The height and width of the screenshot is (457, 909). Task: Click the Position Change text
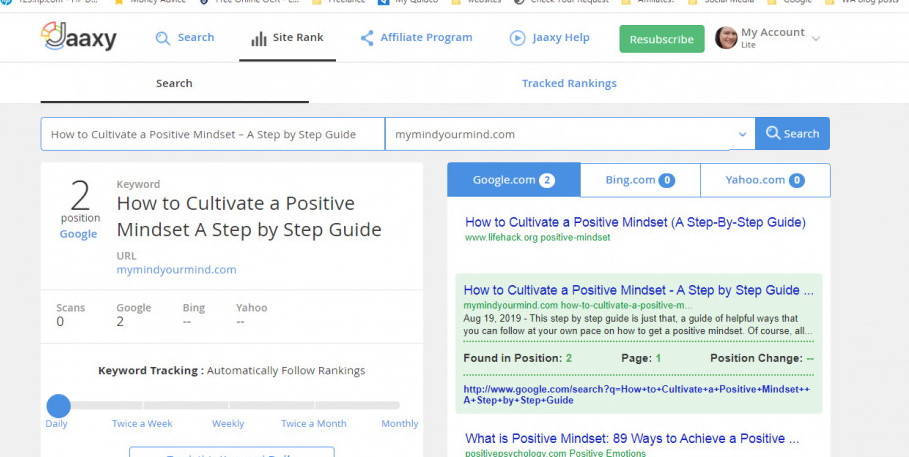pos(762,358)
